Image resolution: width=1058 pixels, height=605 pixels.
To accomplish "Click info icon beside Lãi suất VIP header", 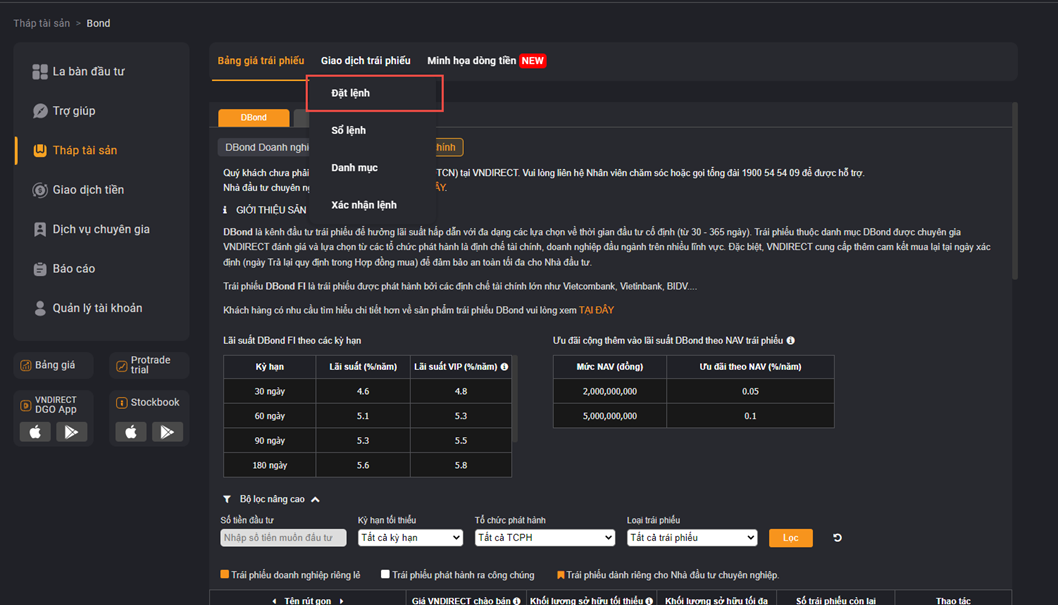I will (x=504, y=367).
